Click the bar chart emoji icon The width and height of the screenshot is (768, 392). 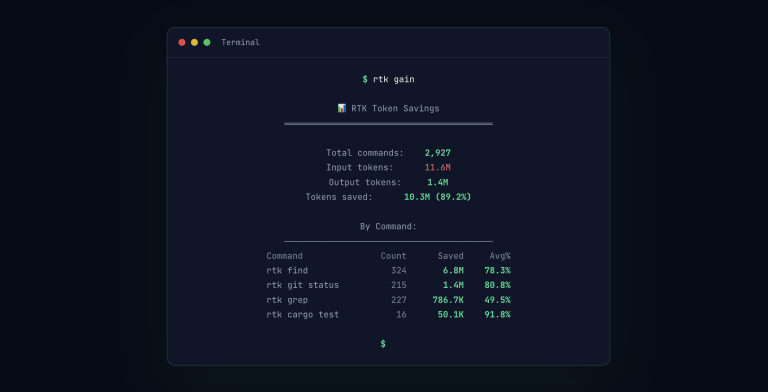[x=342, y=108]
